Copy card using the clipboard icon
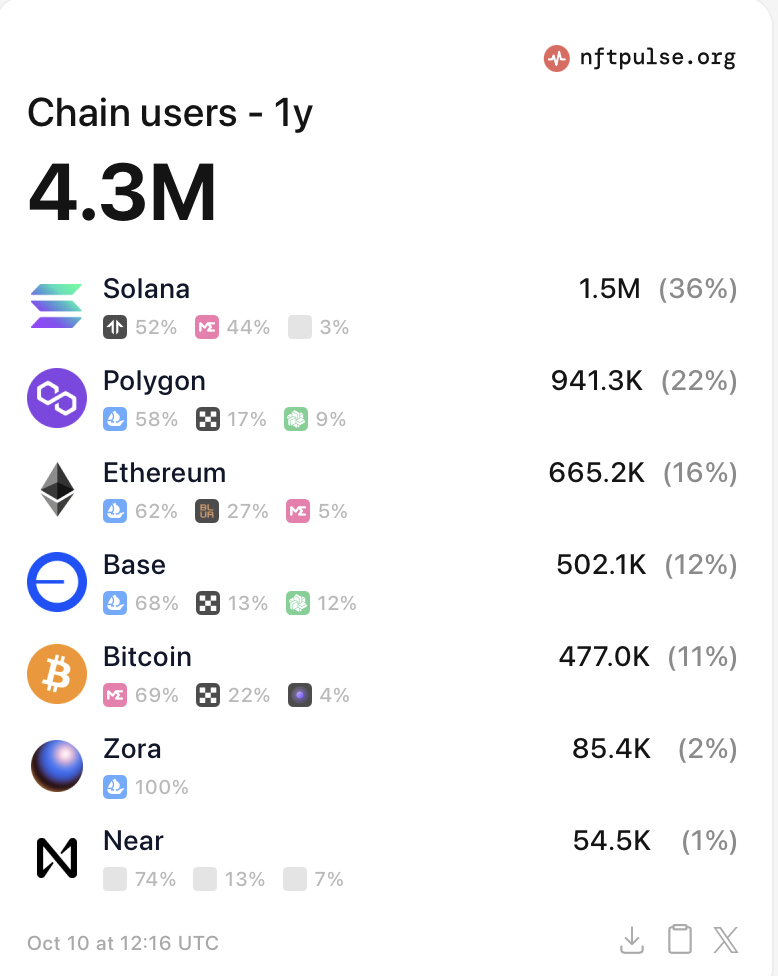 pyautogui.click(x=680, y=939)
